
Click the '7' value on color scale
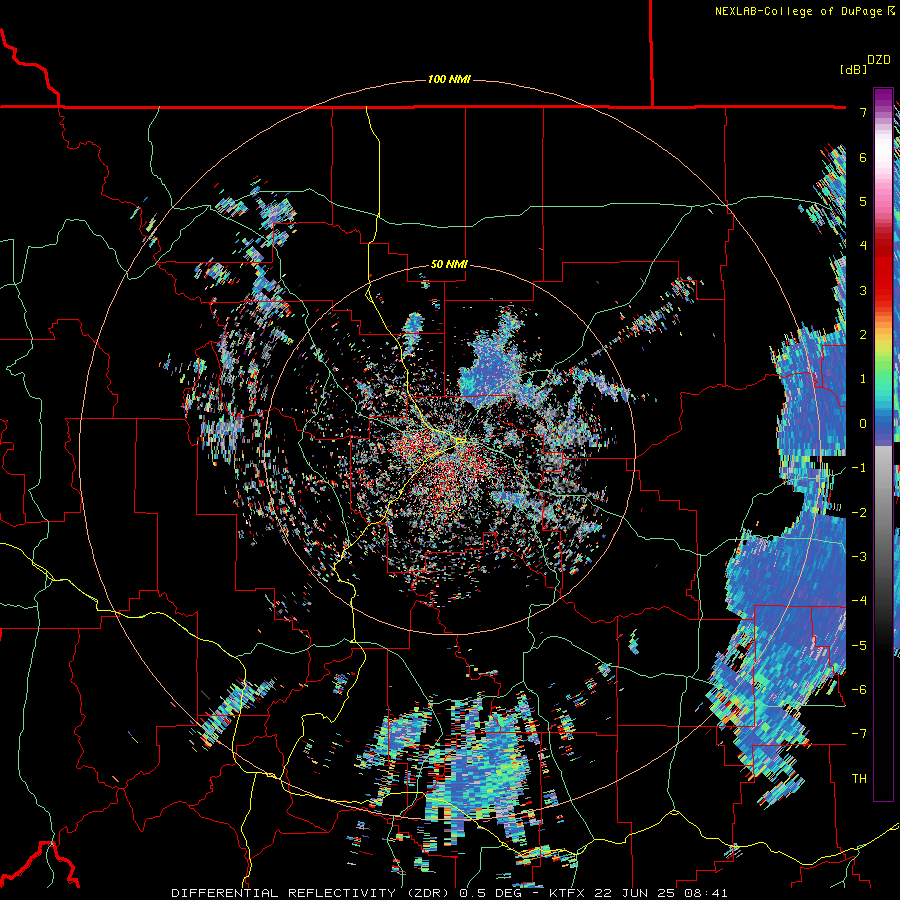pos(863,112)
